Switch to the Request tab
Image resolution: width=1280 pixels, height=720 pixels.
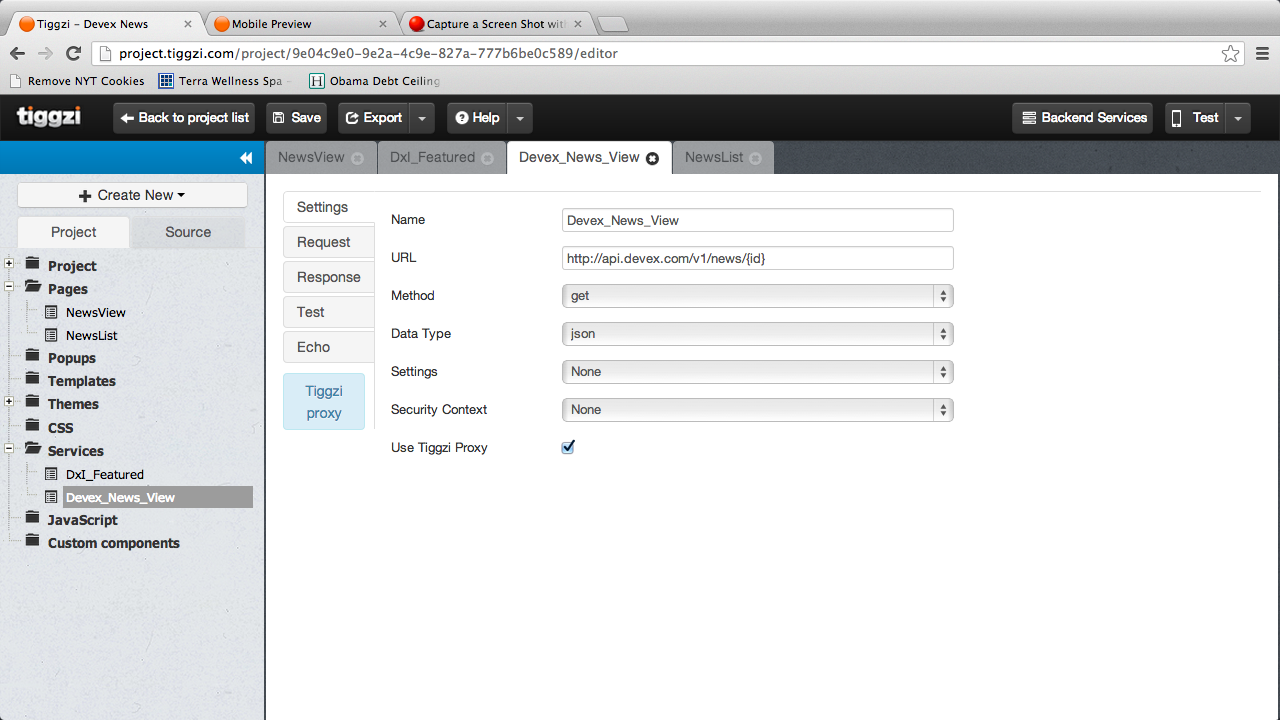point(323,242)
